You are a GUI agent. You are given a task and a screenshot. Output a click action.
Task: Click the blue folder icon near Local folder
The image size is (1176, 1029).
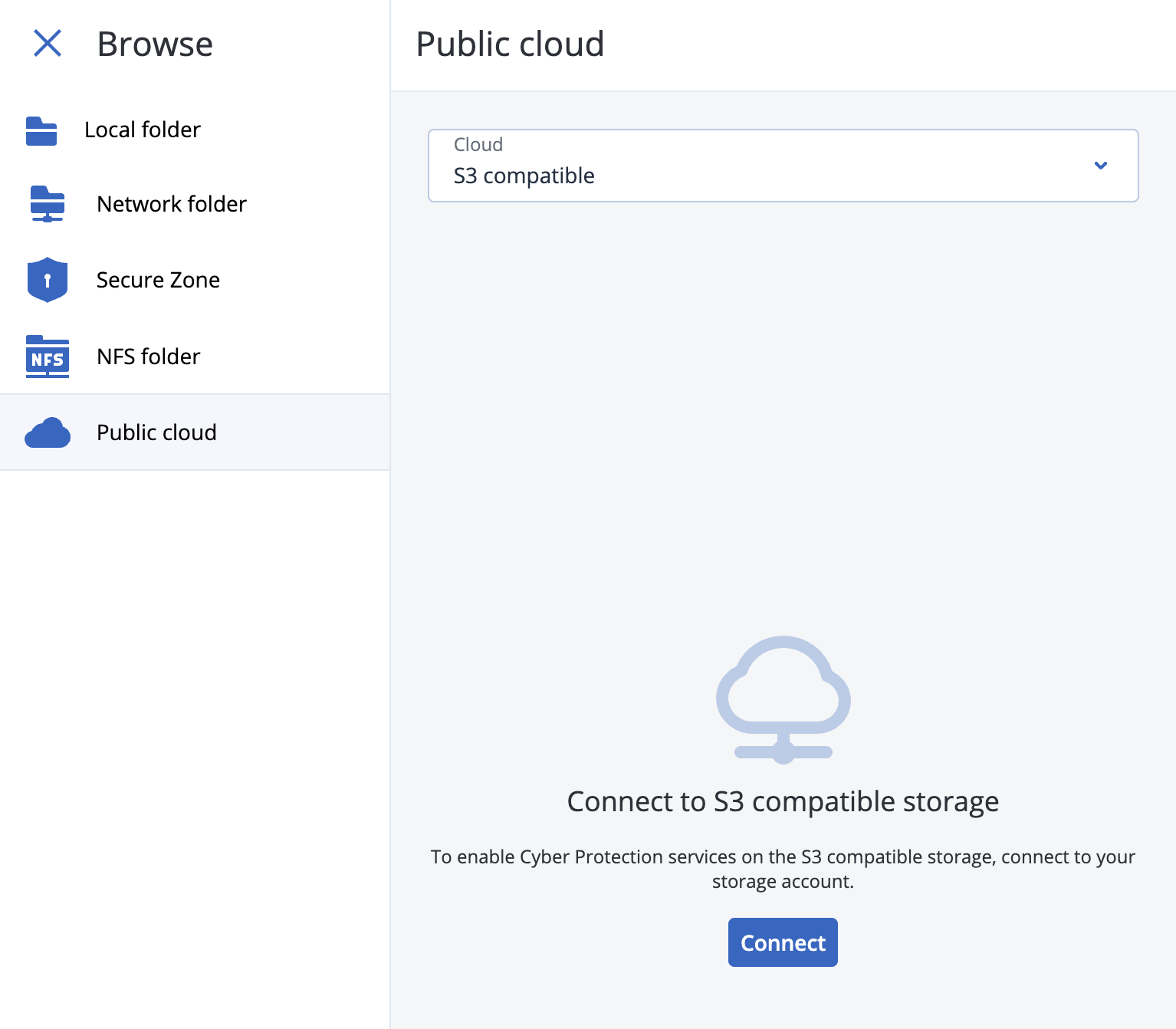tap(42, 130)
